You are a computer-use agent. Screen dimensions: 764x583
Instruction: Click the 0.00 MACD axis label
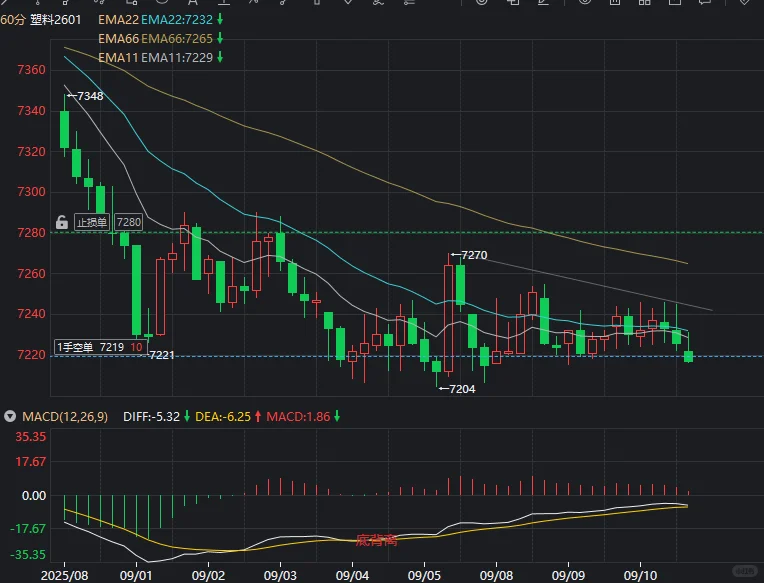tap(34, 496)
